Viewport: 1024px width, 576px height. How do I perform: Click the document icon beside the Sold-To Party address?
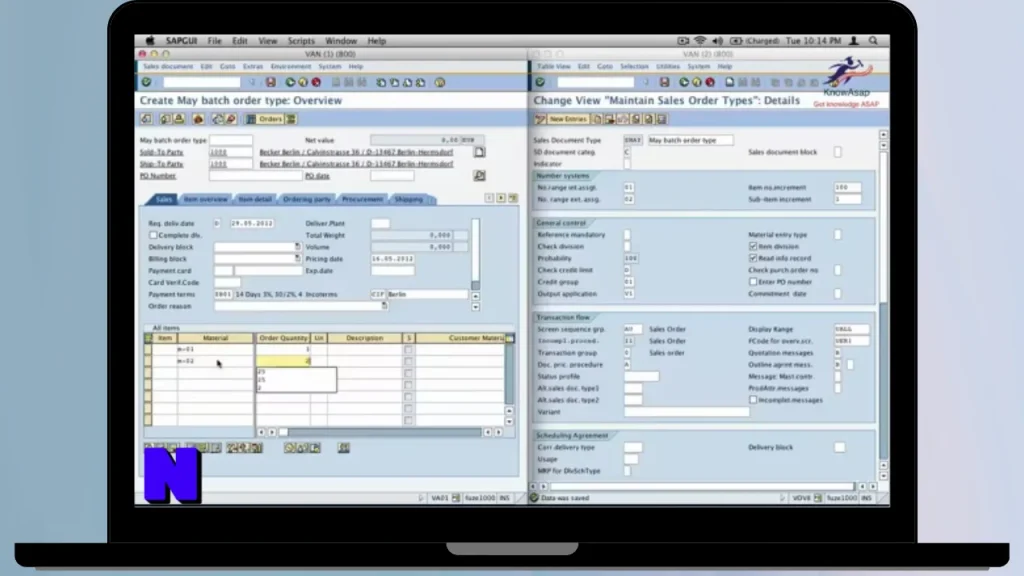tap(479, 152)
